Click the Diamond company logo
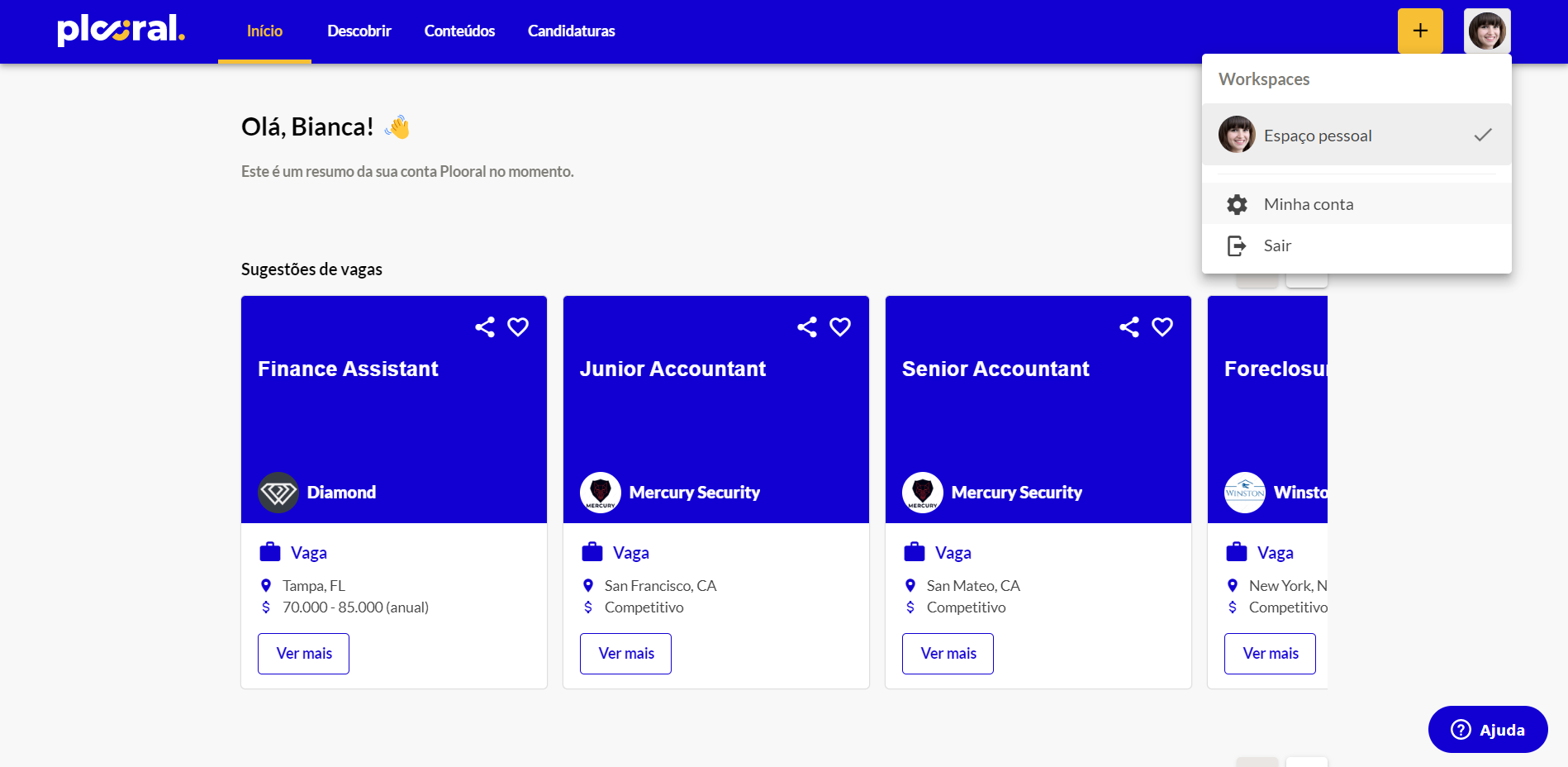Image resolution: width=1568 pixels, height=767 pixels. (278, 493)
